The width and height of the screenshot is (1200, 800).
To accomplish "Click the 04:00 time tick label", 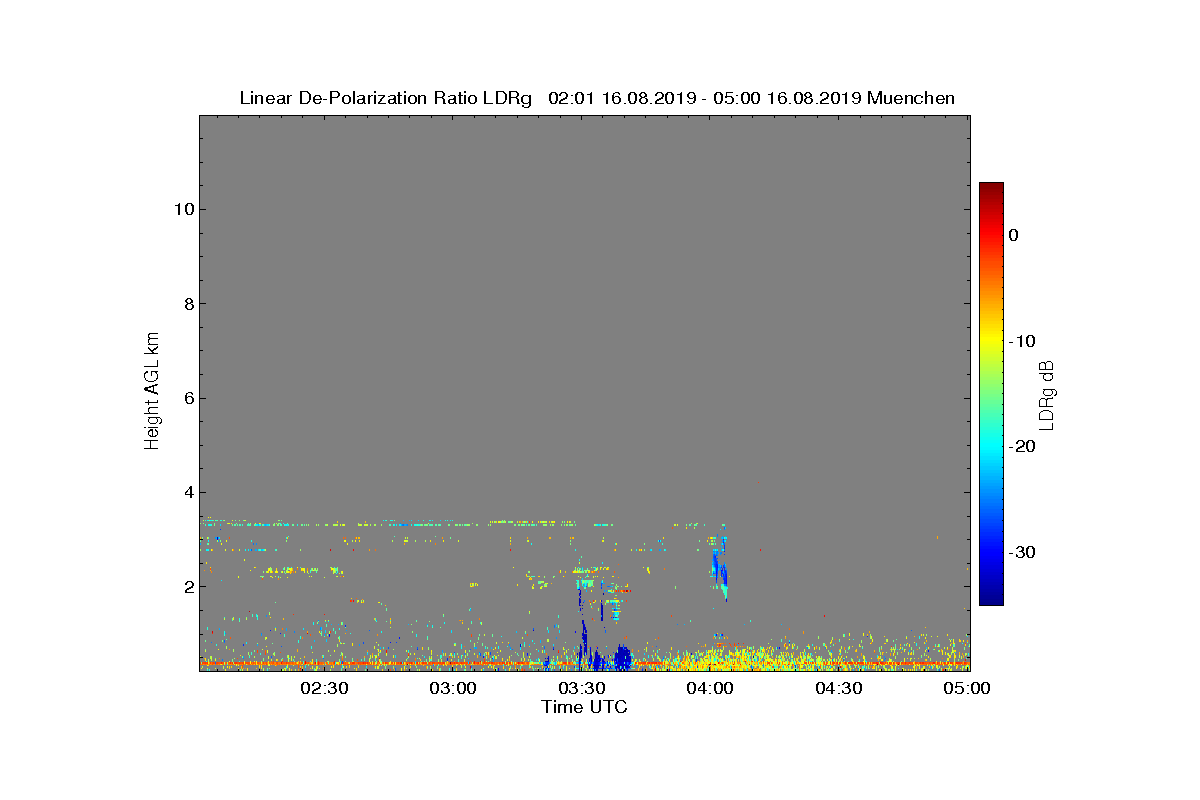I will [x=711, y=688].
